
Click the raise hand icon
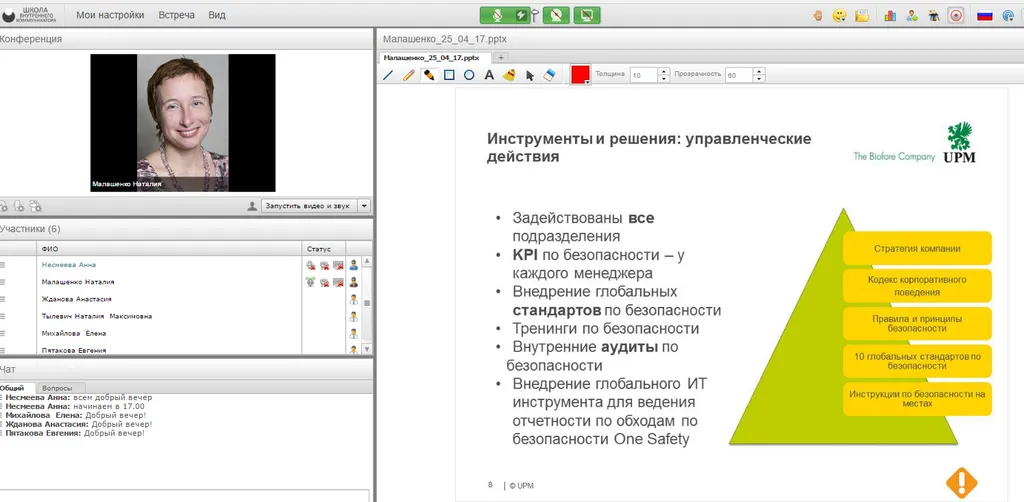coord(817,15)
